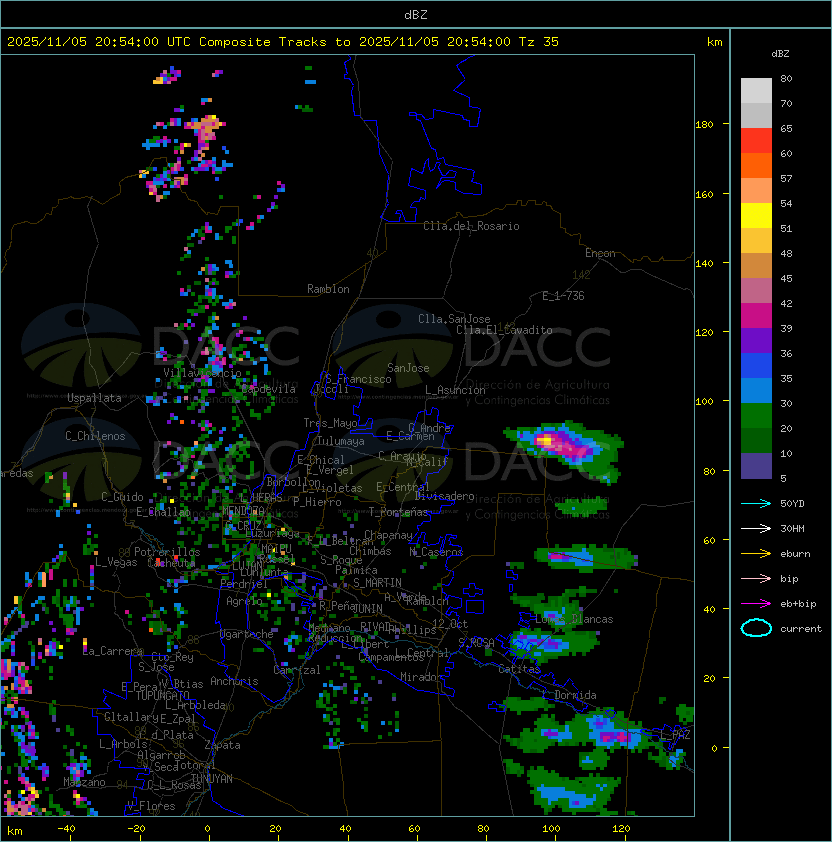The image size is (832, 842).
Task: Click the 'eb+bip' legend label
Action: [798, 604]
